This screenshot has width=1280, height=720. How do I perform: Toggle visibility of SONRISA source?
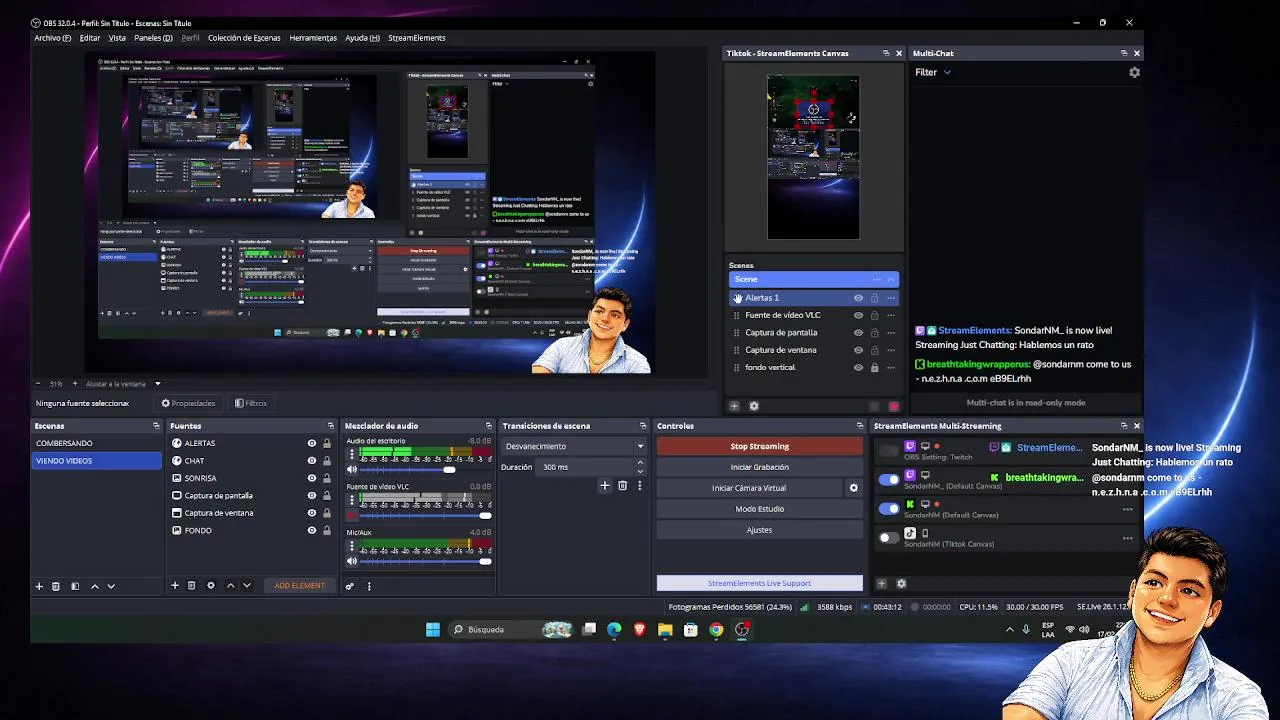point(311,478)
